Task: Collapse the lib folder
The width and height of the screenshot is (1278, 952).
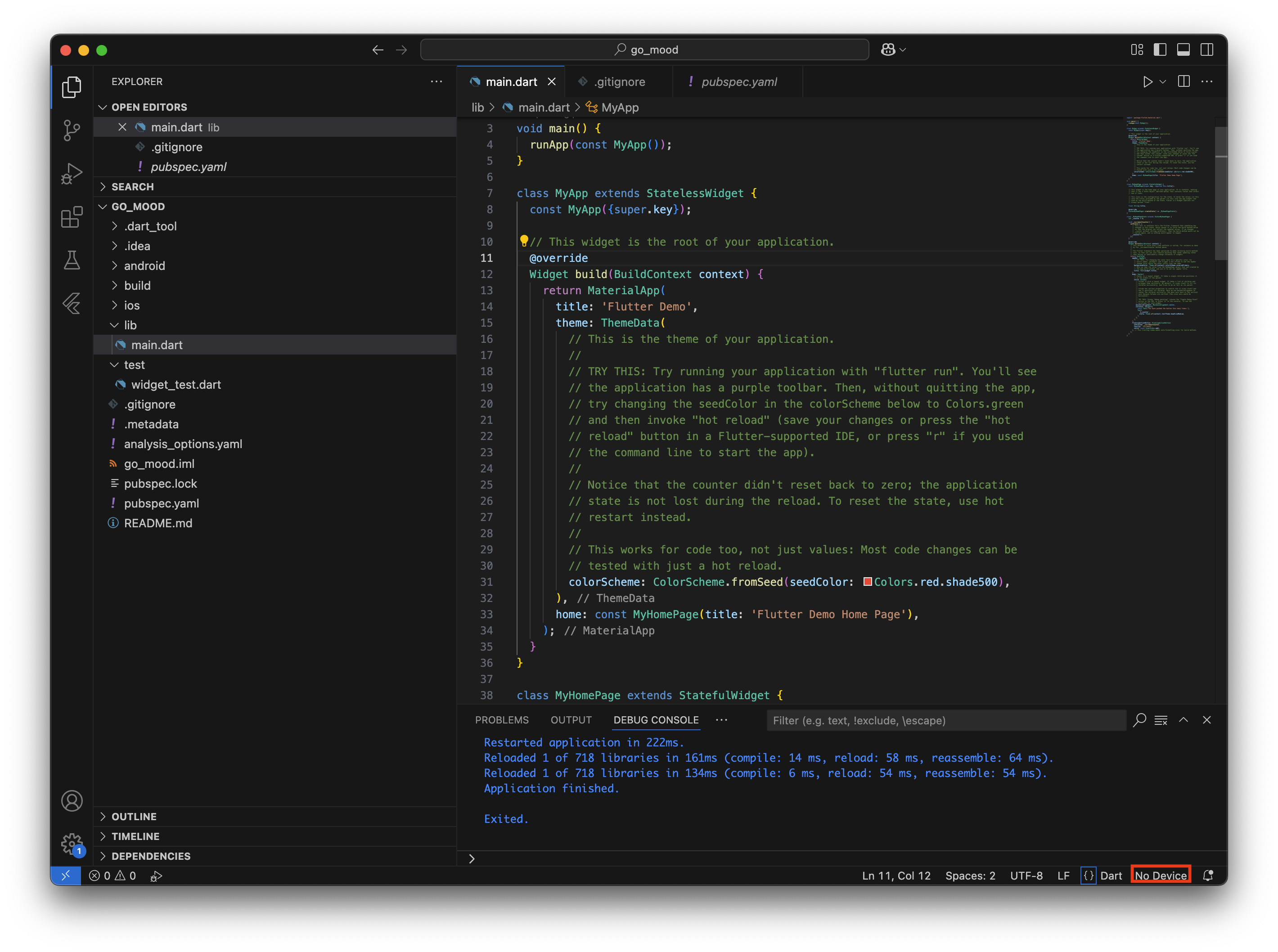Action: (x=130, y=325)
